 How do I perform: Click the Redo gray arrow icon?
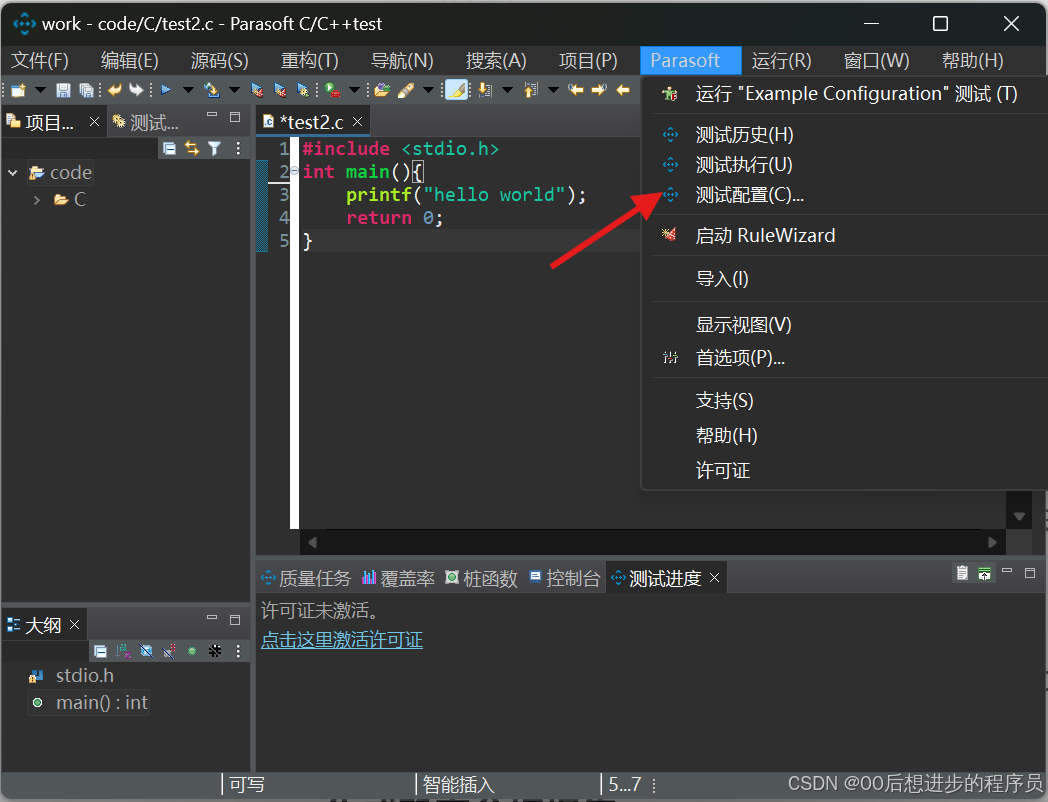136,90
